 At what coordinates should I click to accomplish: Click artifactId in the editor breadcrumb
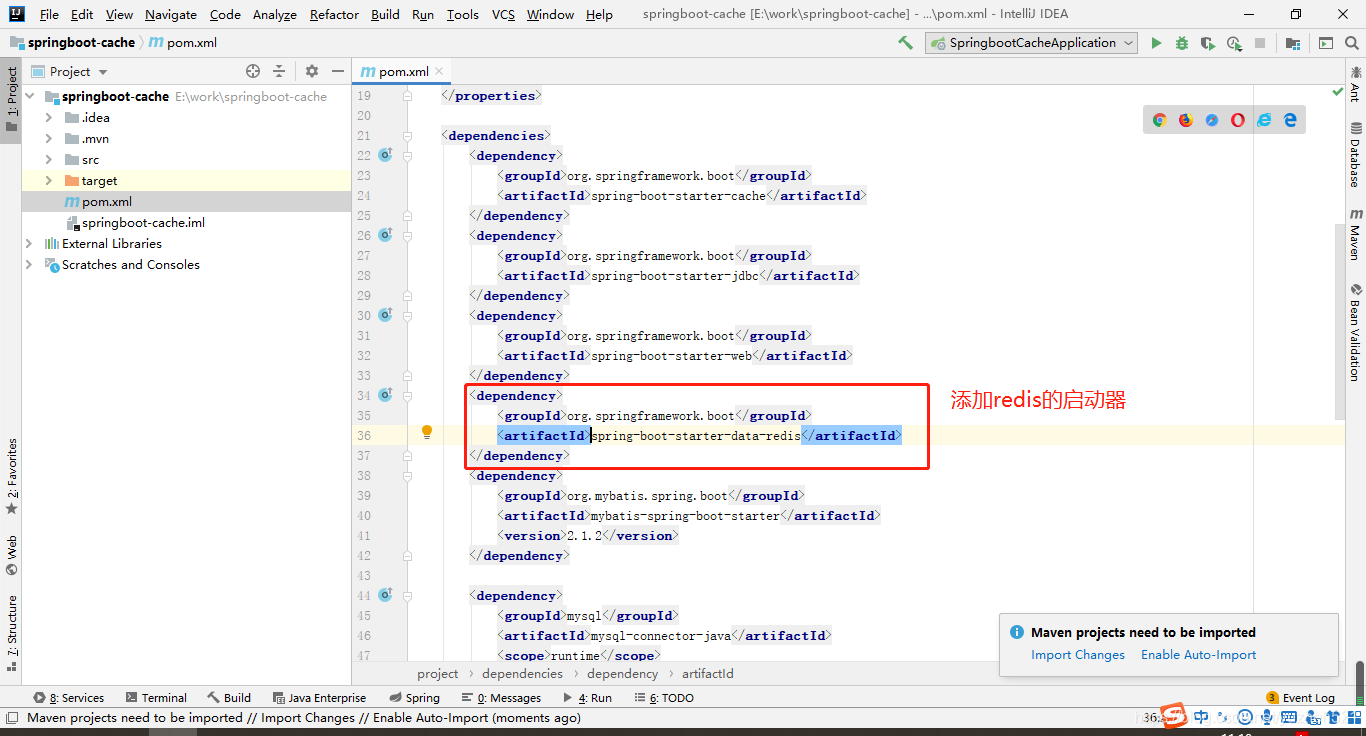[708, 673]
